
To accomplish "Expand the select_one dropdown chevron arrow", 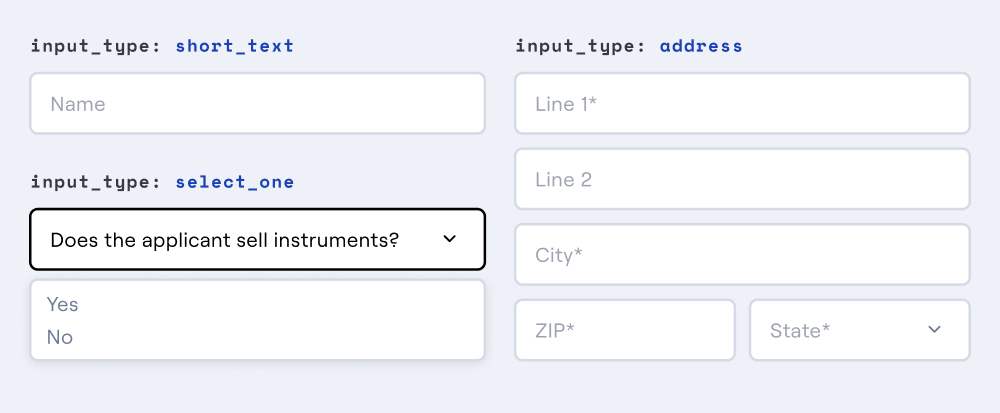I will pyautogui.click(x=449, y=239).
